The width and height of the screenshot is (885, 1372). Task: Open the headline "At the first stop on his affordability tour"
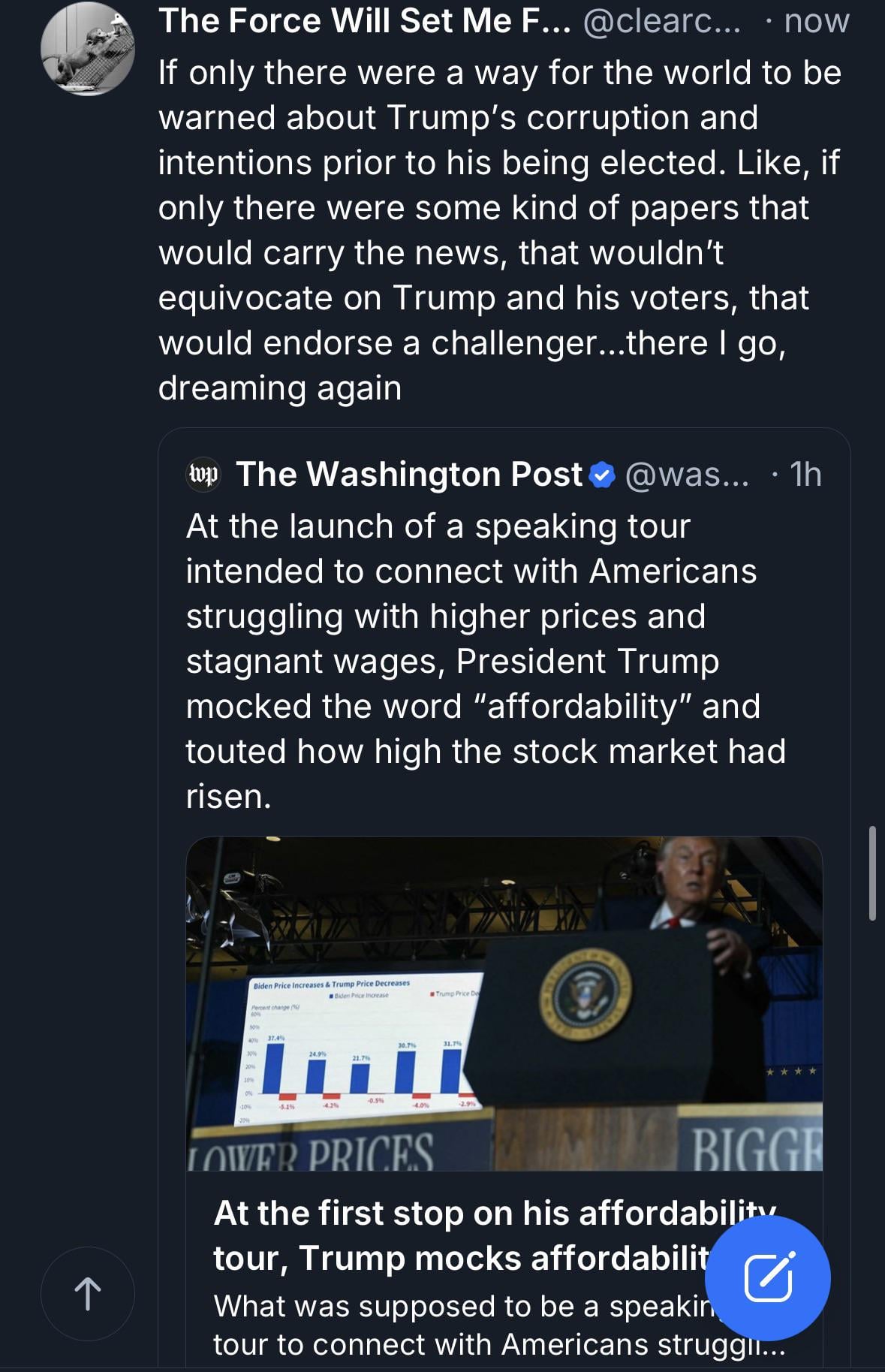click(458, 1235)
